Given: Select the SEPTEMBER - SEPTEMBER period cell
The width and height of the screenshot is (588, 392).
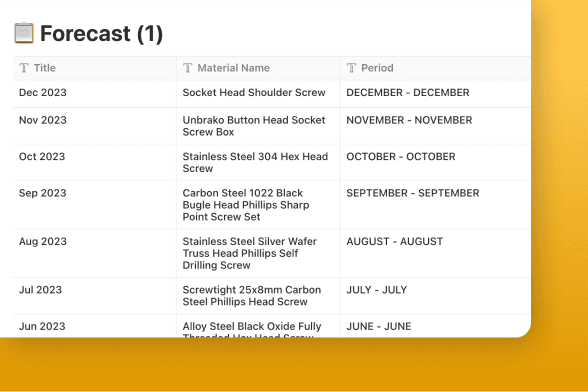Looking at the screenshot, I should pyautogui.click(x=435, y=205).
